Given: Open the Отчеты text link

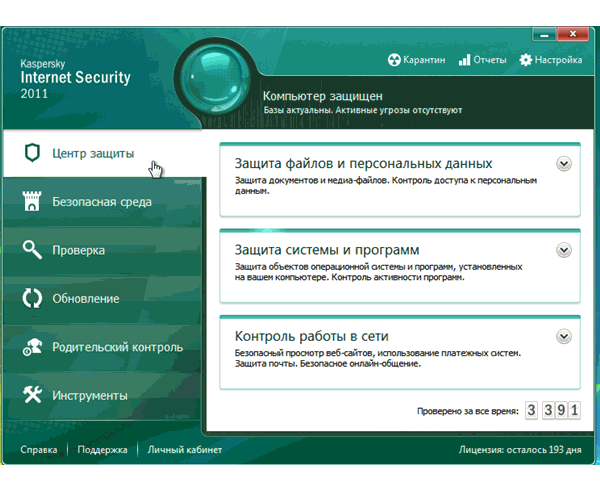Looking at the screenshot, I should (490, 60).
